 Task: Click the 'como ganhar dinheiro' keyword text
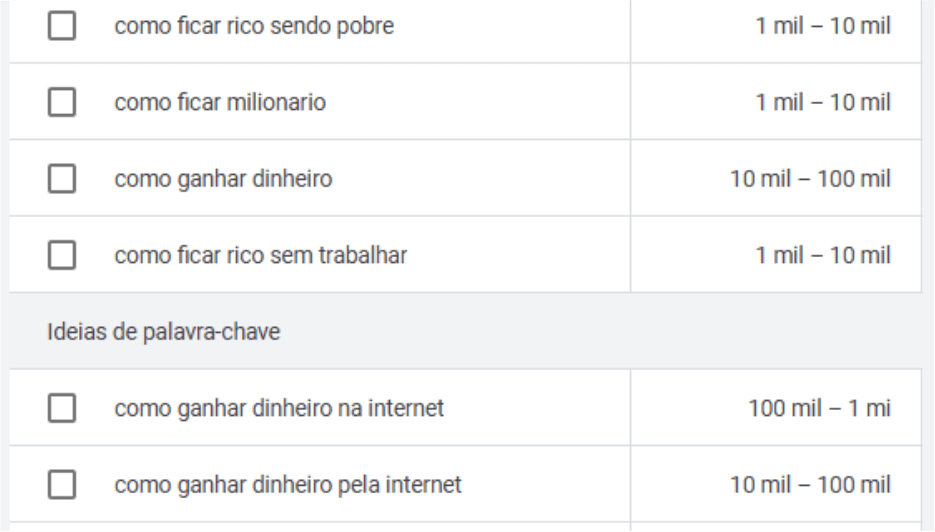(222, 180)
